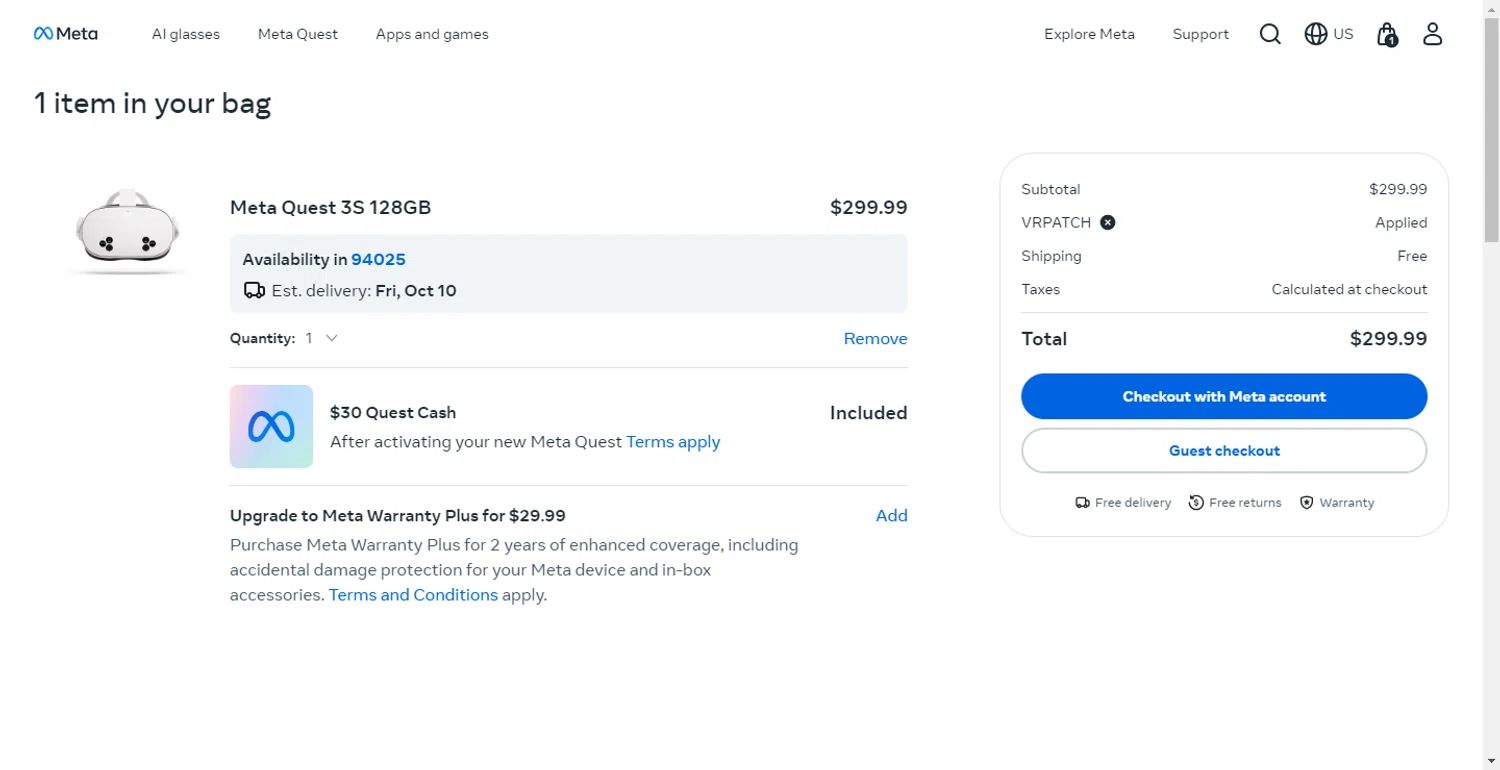Click the 'Applied' promo status
Image resolution: width=1500 pixels, height=770 pixels.
[1401, 222]
